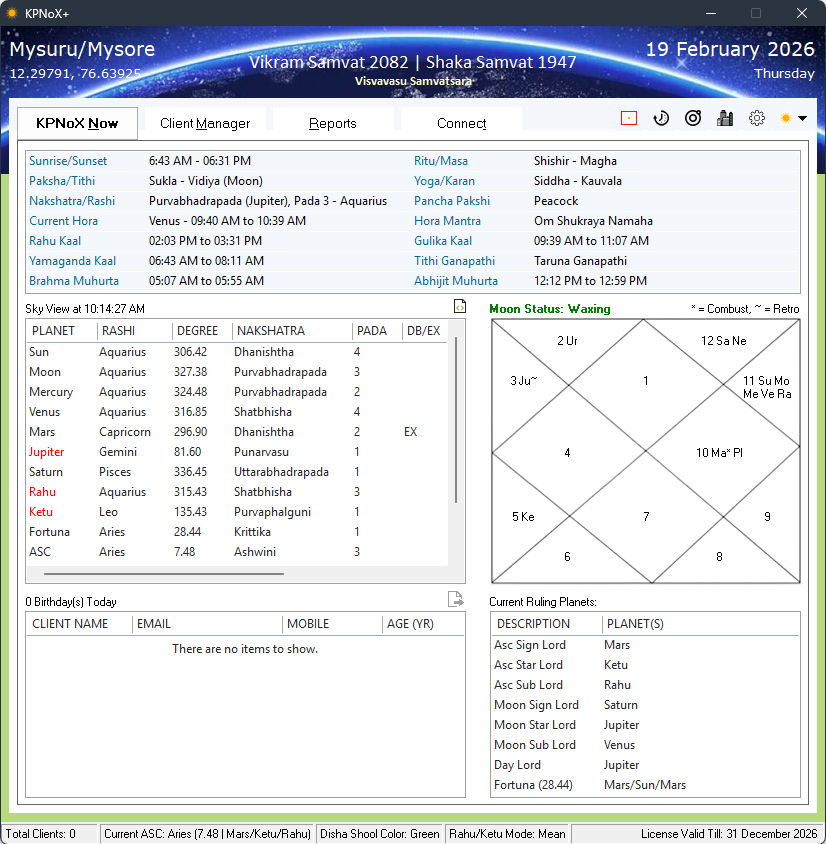Click the Yoga/Karan label
Image resolution: width=826 pixels, height=844 pixels.
click(x=444, y=181)
